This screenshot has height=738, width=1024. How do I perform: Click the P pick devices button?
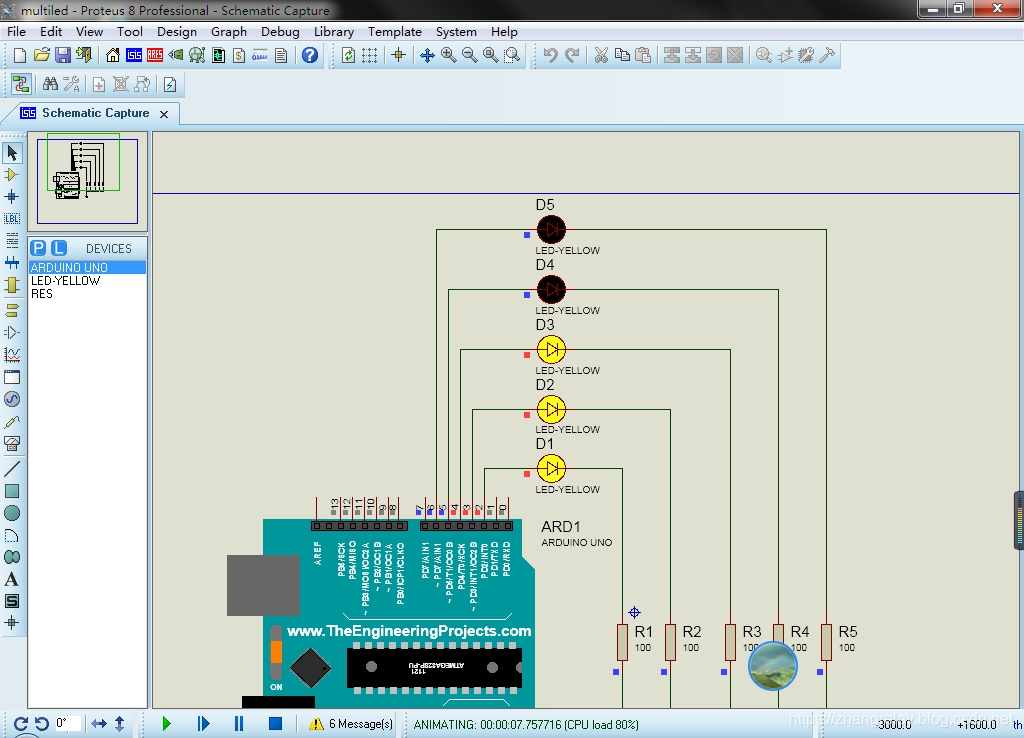tap(39, 248)
